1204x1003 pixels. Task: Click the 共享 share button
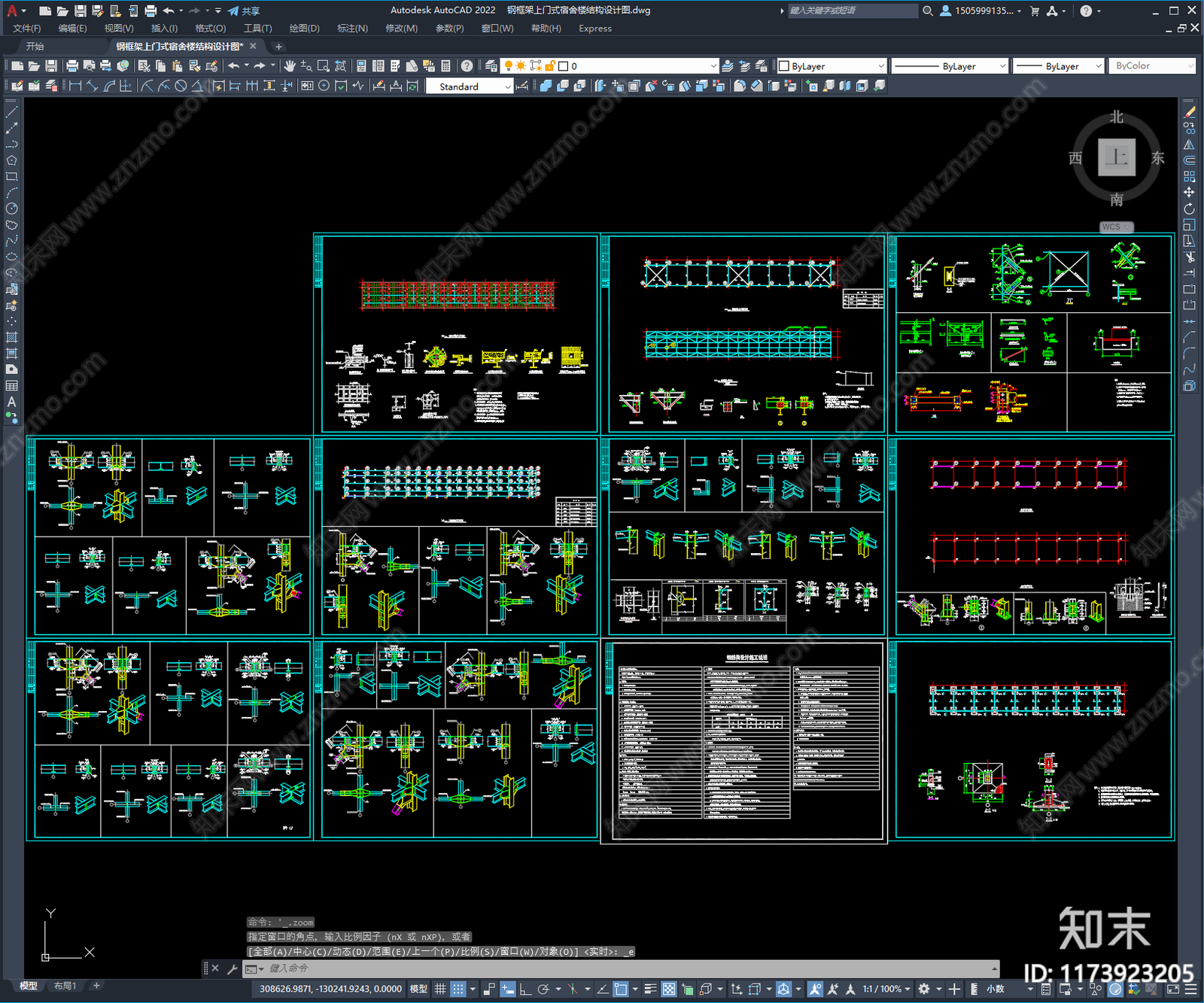coord(244,11)
